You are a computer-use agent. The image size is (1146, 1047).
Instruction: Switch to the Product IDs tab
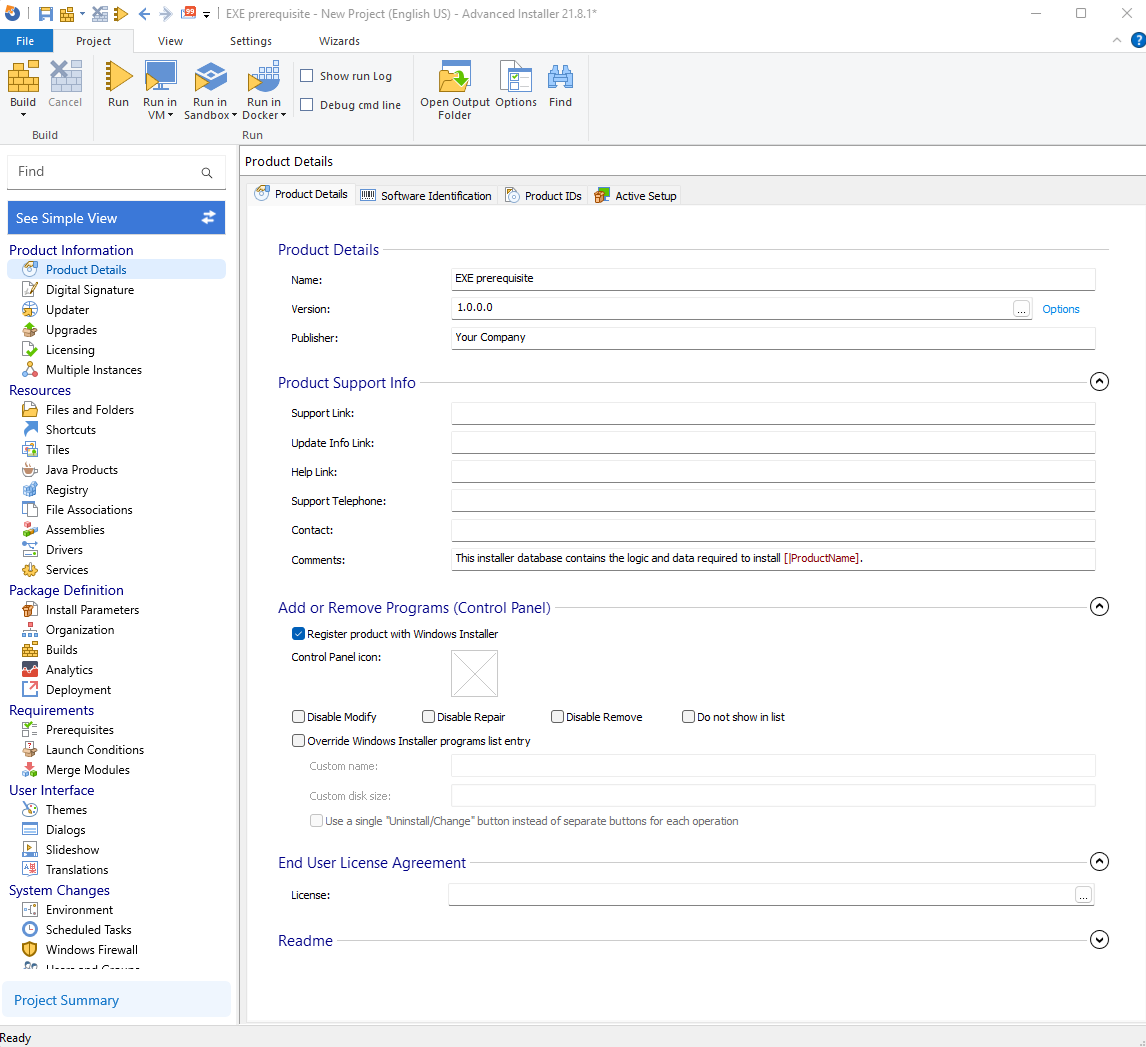[x=544, y=196]
